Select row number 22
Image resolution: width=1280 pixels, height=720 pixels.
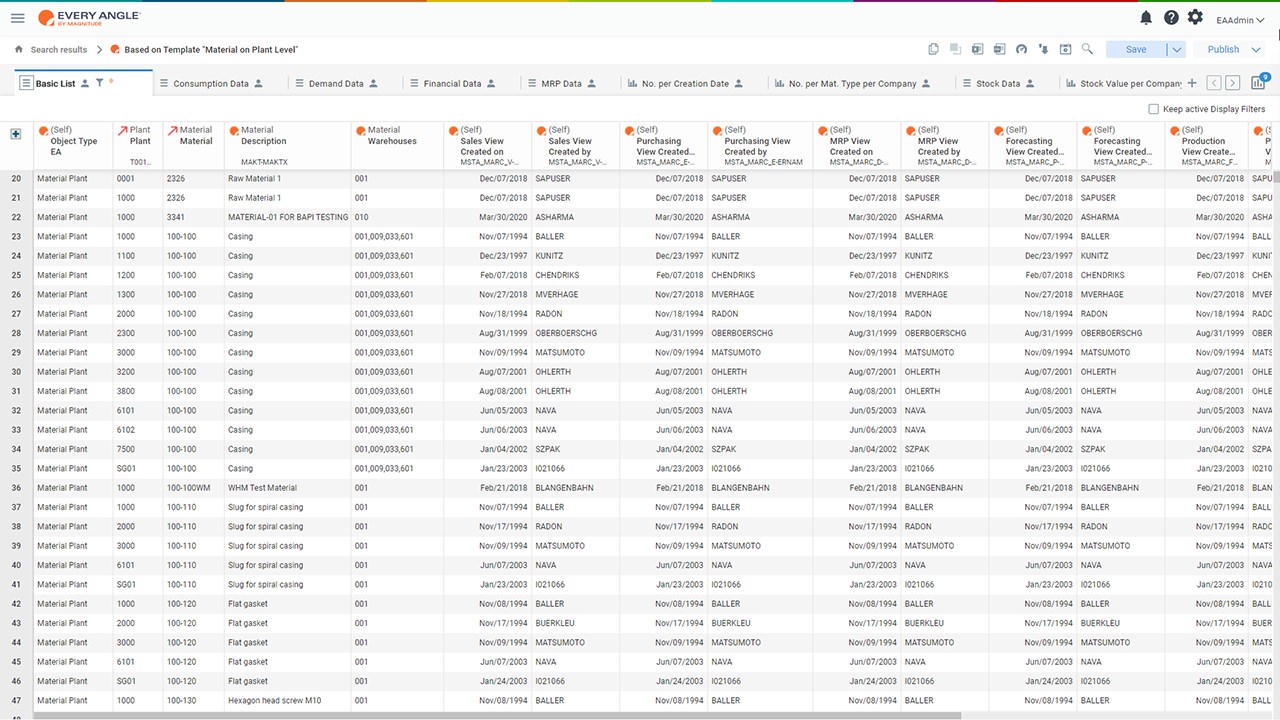point(16,217)
